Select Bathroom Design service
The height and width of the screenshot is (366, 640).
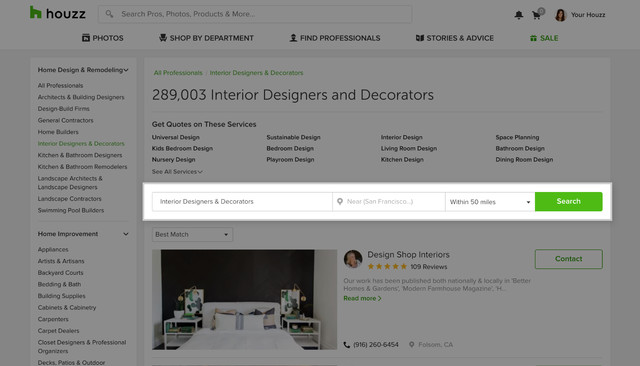tap(520, 149)
